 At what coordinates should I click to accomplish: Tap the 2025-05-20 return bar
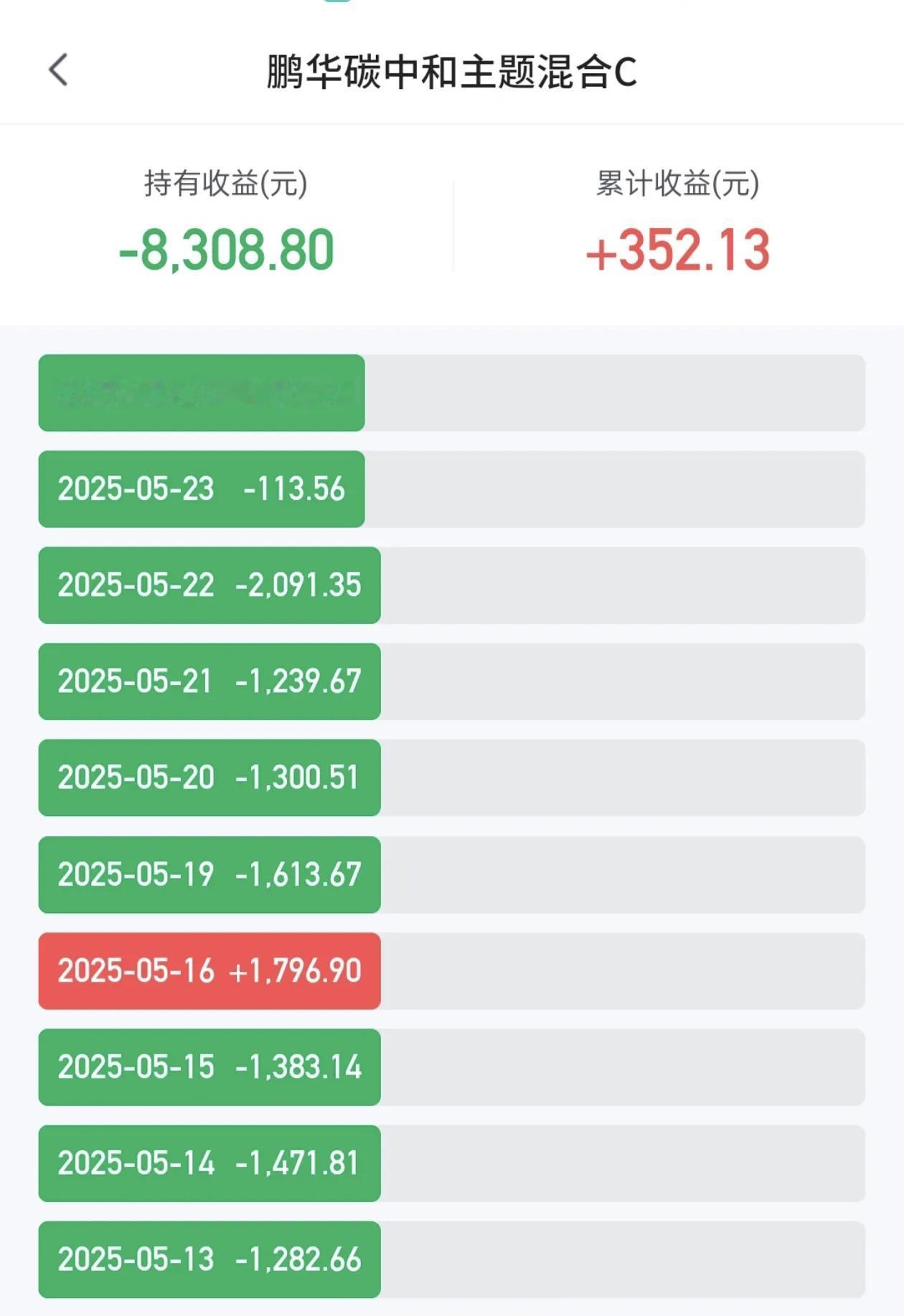(x=209, y=777)
